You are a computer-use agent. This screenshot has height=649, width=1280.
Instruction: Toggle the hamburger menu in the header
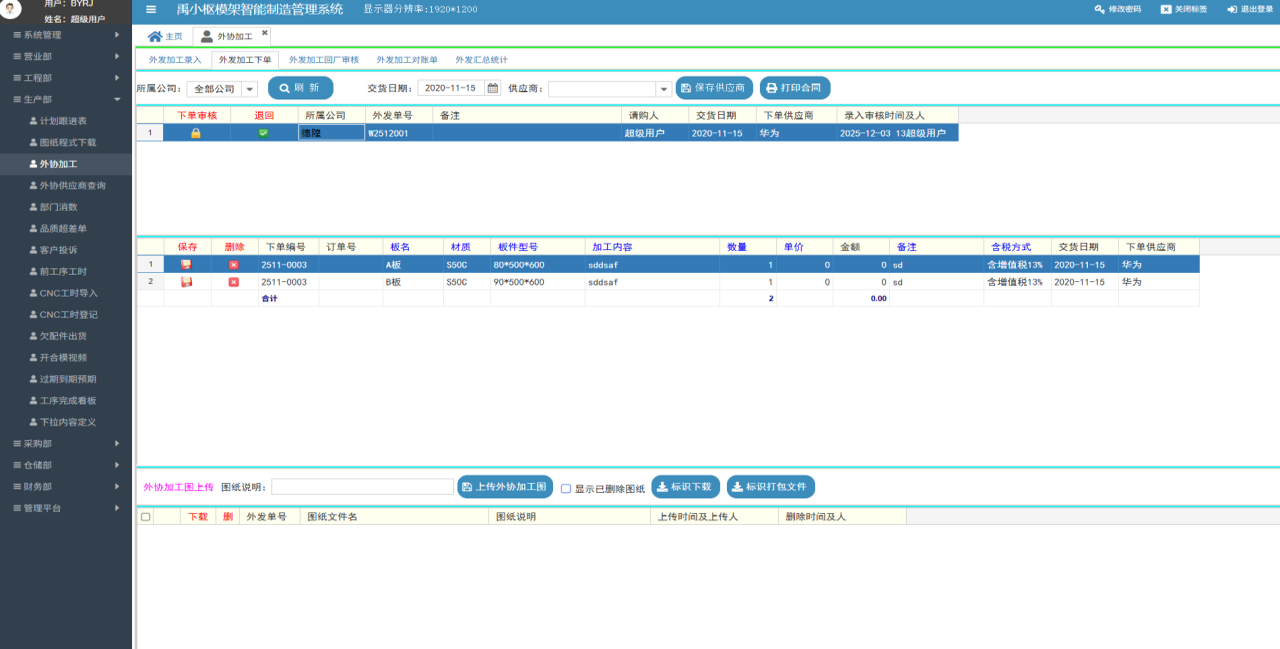[151, 9]
